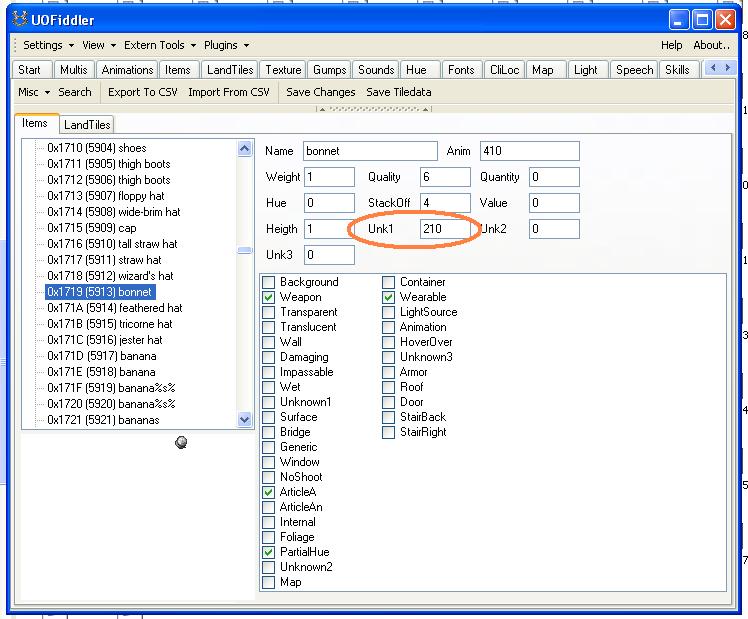
Task: Switch to the Multis tab
Action: [x=74, y=70]
